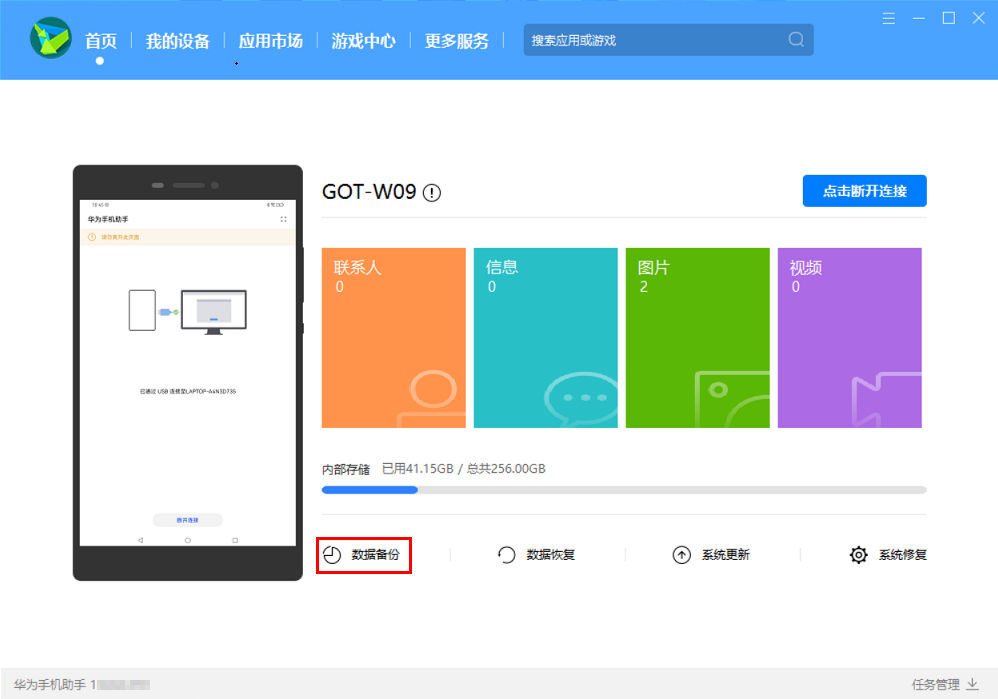Open the orange 联系人 tile
The width and height of the screenshot is (998, 699).
point(393,337)
